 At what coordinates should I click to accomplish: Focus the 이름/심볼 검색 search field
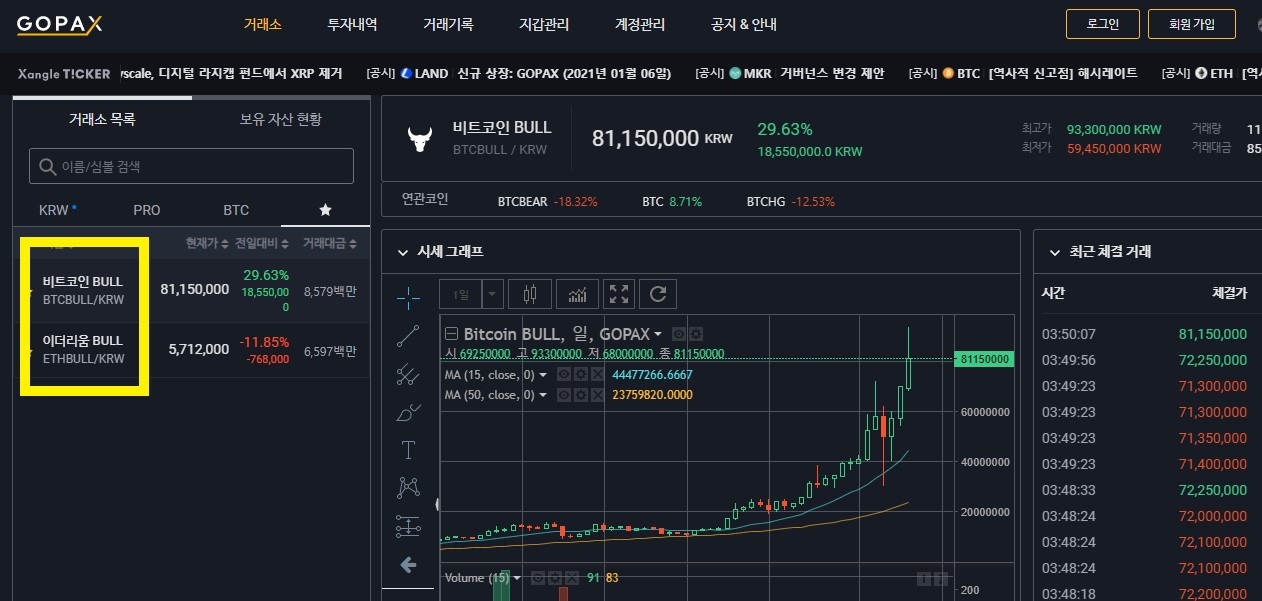coord(192,167)
